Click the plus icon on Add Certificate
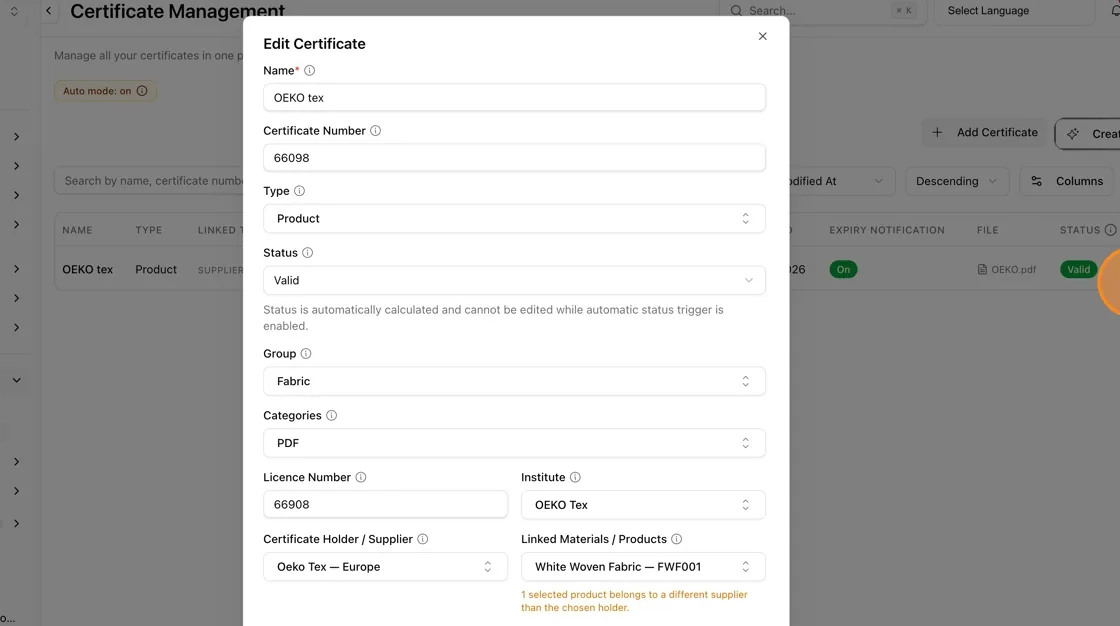Viewport: 1120px width, 626px height. [937, 132]
